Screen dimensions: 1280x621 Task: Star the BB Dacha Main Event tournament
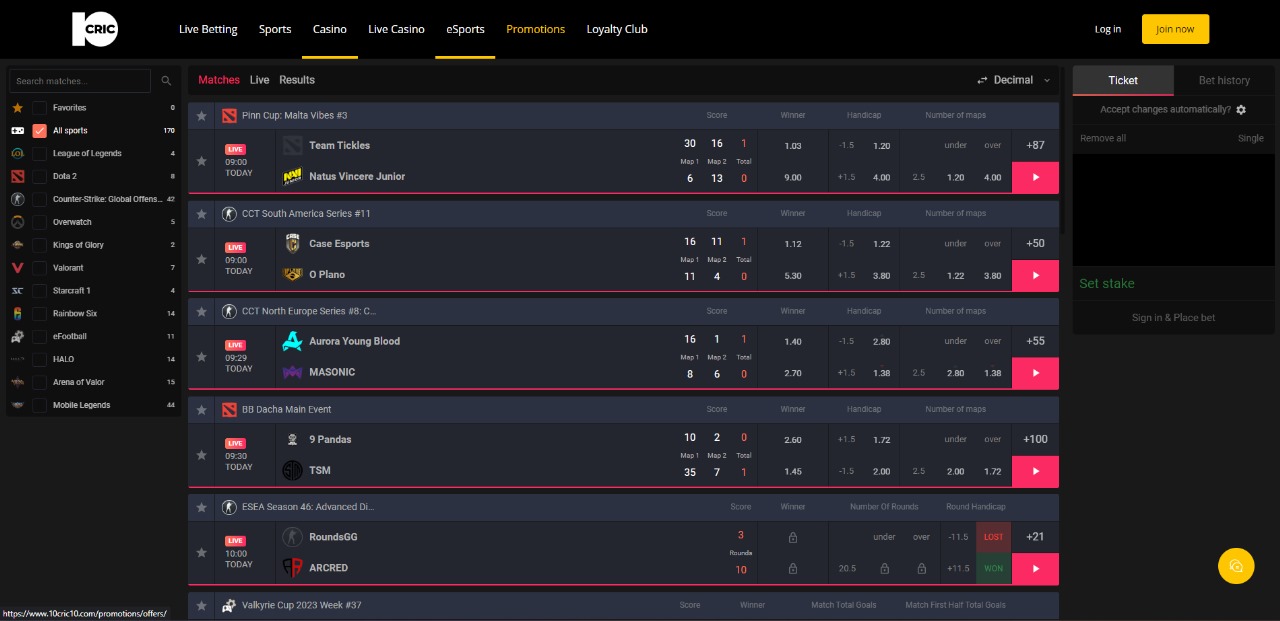201,409
